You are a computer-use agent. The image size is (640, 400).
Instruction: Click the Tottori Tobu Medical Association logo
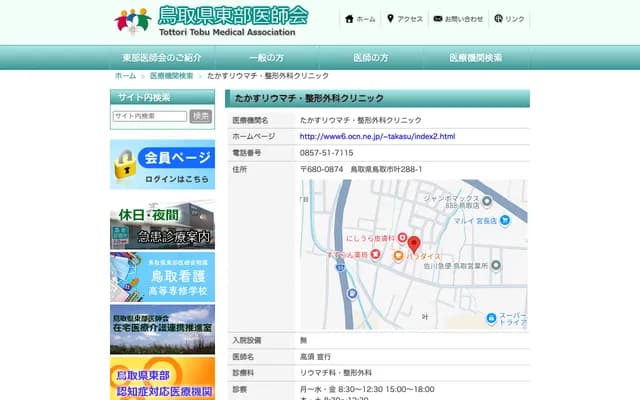[x=211, y=21]
